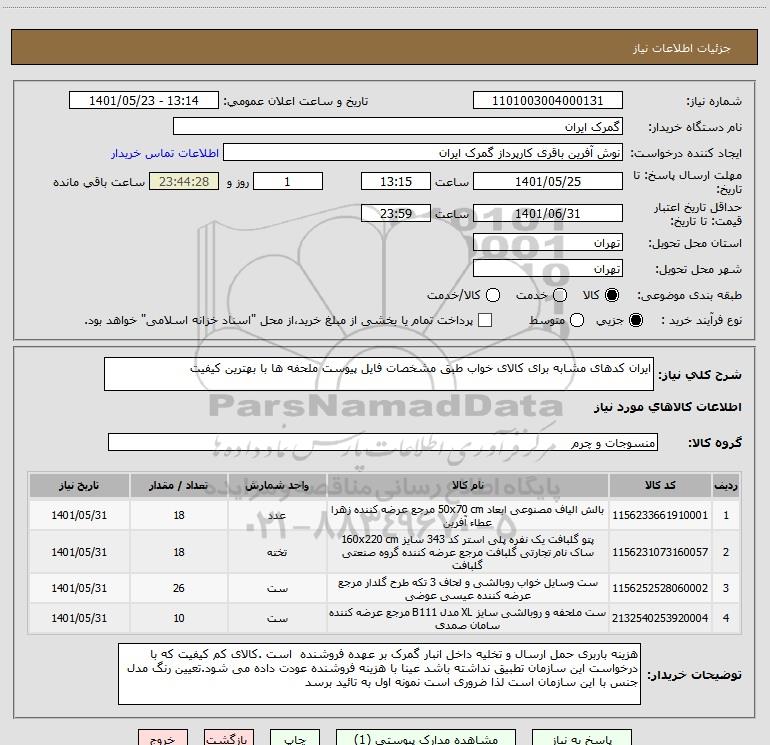Click the buyer organization field گمرک ایران

[398, 127]
